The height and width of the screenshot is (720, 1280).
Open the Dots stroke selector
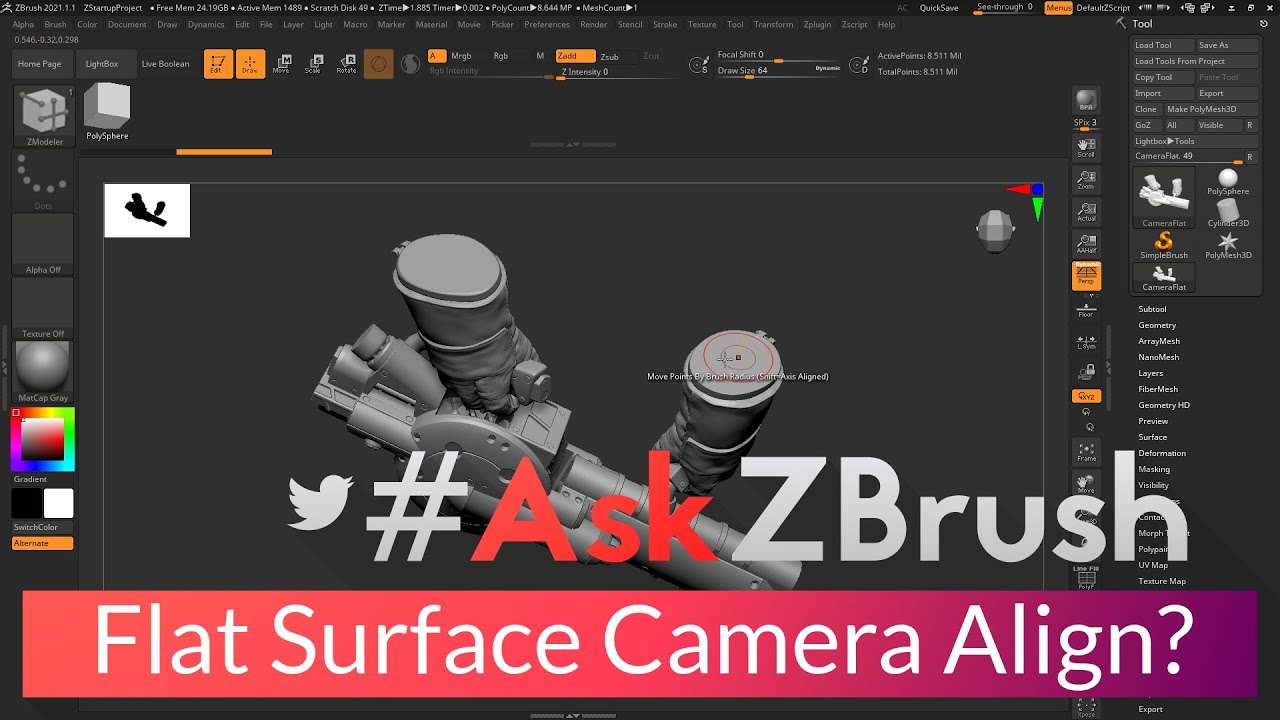(43, 181)
